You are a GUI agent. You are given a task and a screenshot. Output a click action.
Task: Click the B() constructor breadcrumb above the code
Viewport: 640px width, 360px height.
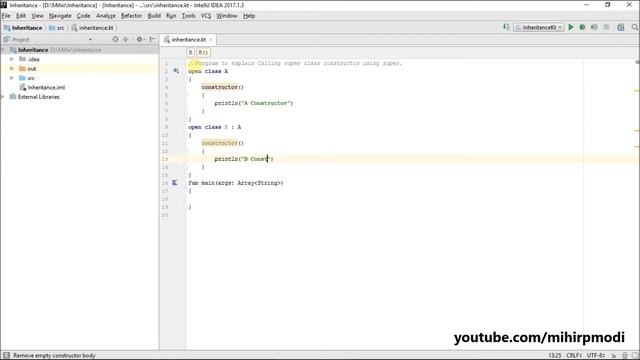(x=203, y=52)
